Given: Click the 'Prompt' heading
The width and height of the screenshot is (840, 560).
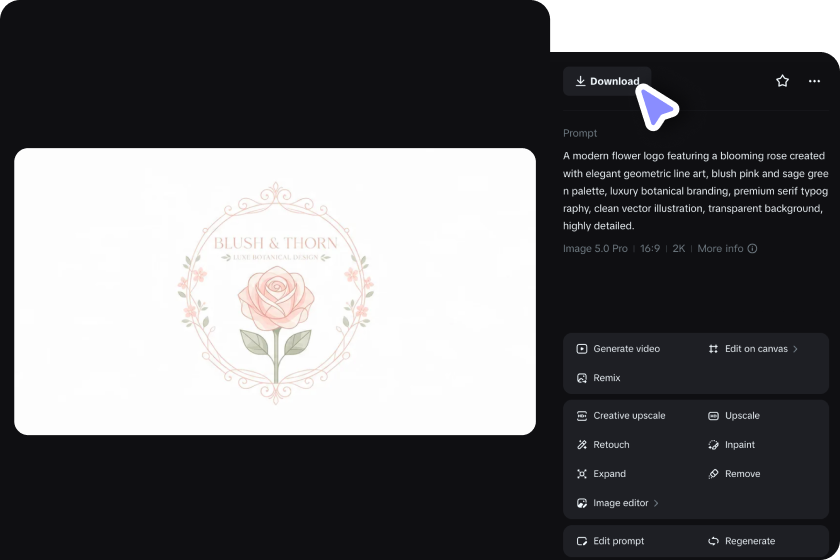Looking at the screenshot, I should click(x=580, y=133).
